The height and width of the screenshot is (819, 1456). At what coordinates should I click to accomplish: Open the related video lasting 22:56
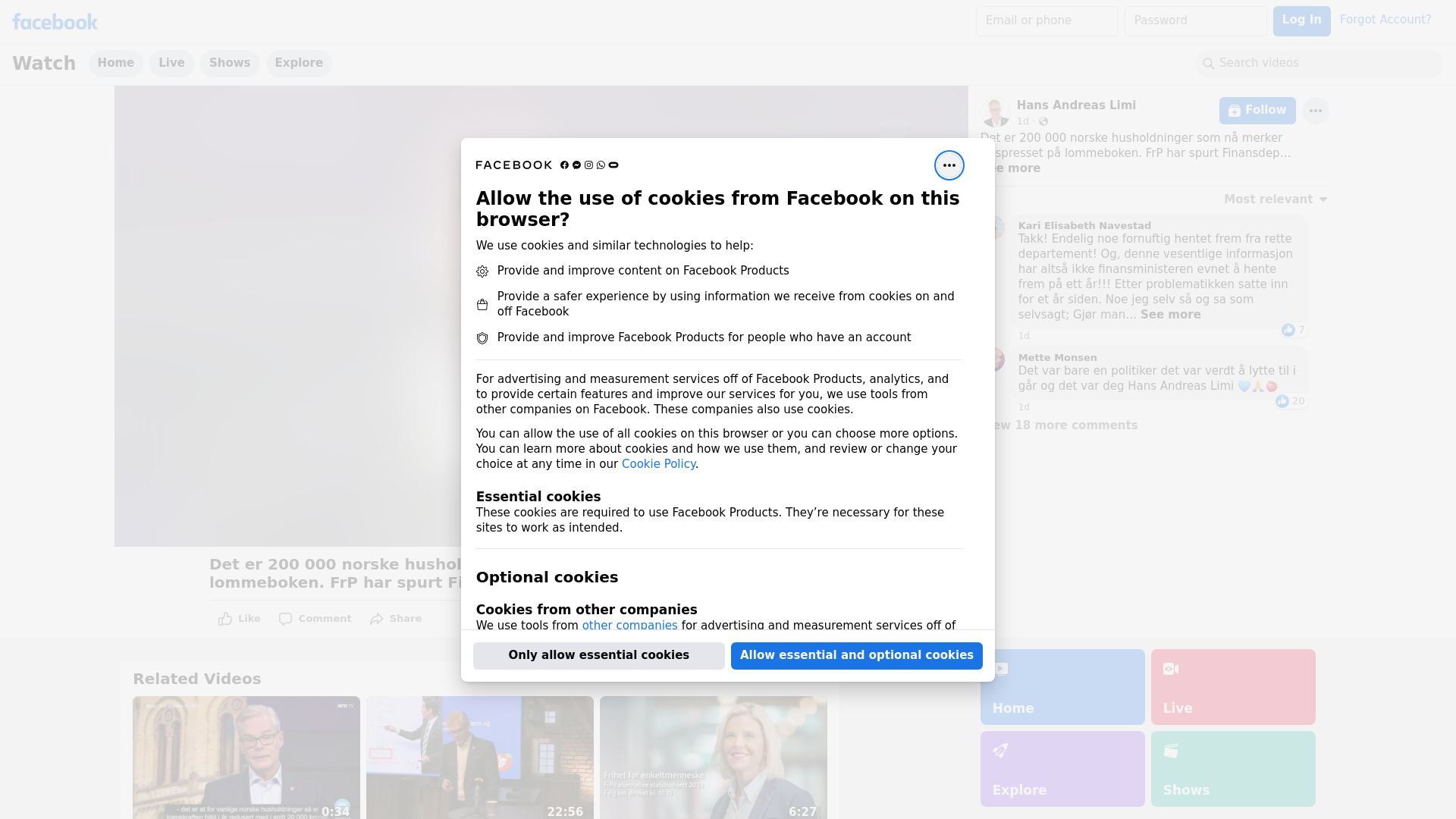480,758
